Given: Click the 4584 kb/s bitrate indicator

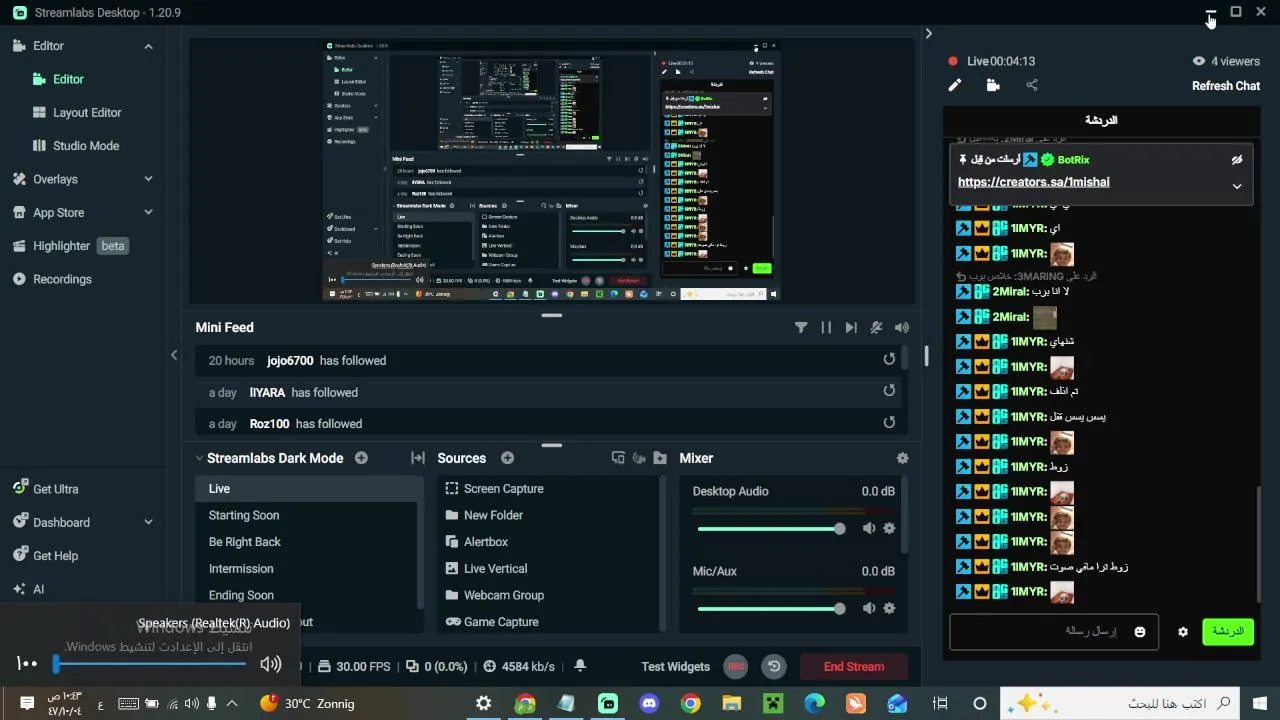Looking at the screenshot, I should [519, 666].
